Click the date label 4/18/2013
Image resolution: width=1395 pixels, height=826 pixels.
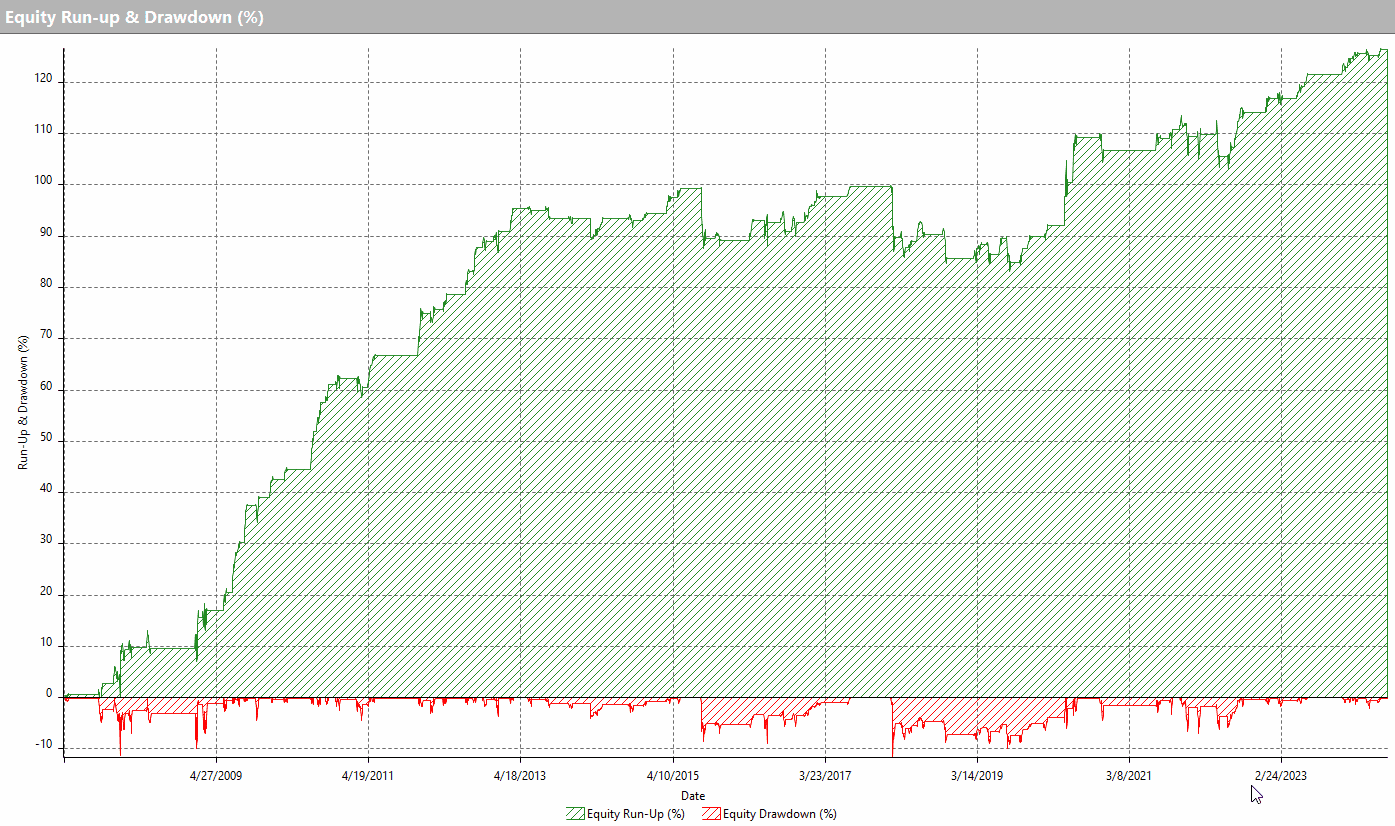tap(521, 776)
